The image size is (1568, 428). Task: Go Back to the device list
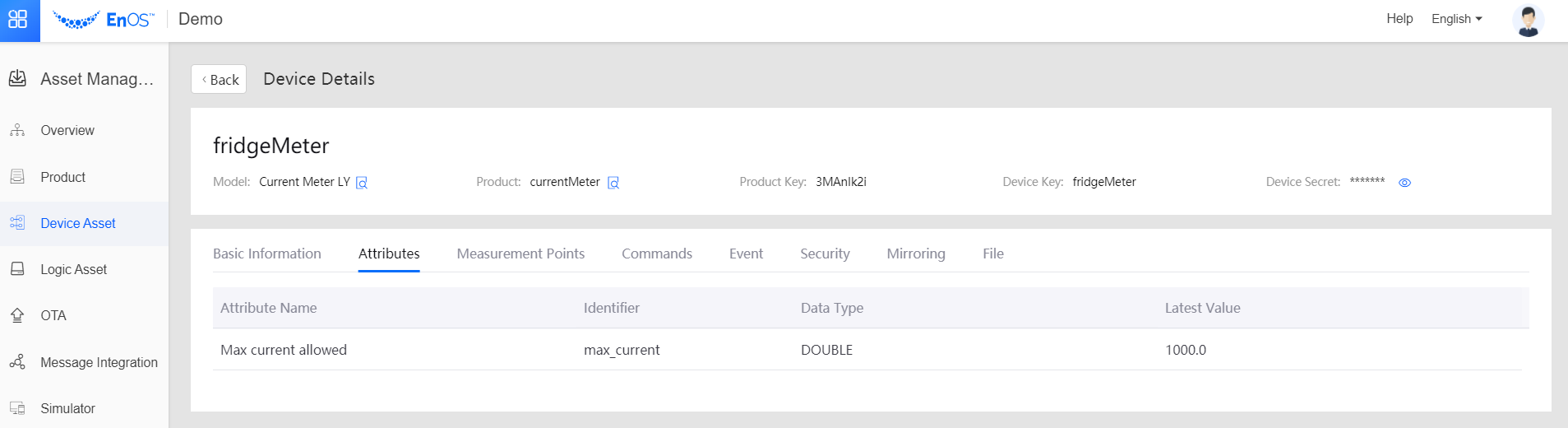click(x=219, y=79)
